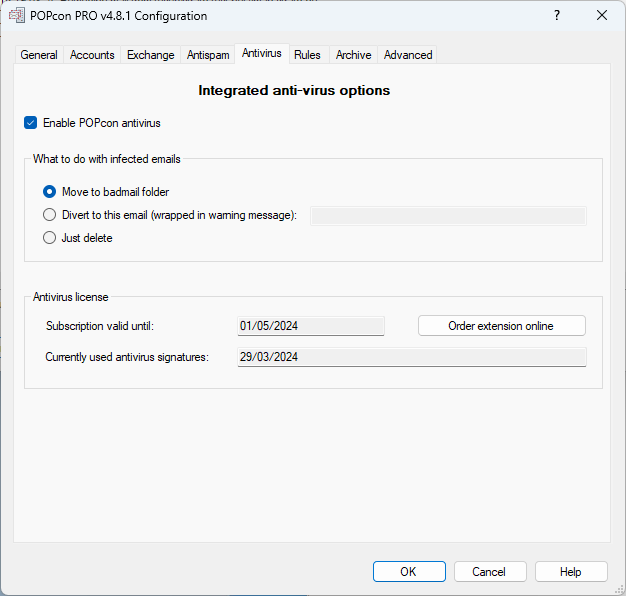The width and height of the screenshot is (626, 596).
Task: Click the Subscription valid until date field
Action: [x=311, y=326]
